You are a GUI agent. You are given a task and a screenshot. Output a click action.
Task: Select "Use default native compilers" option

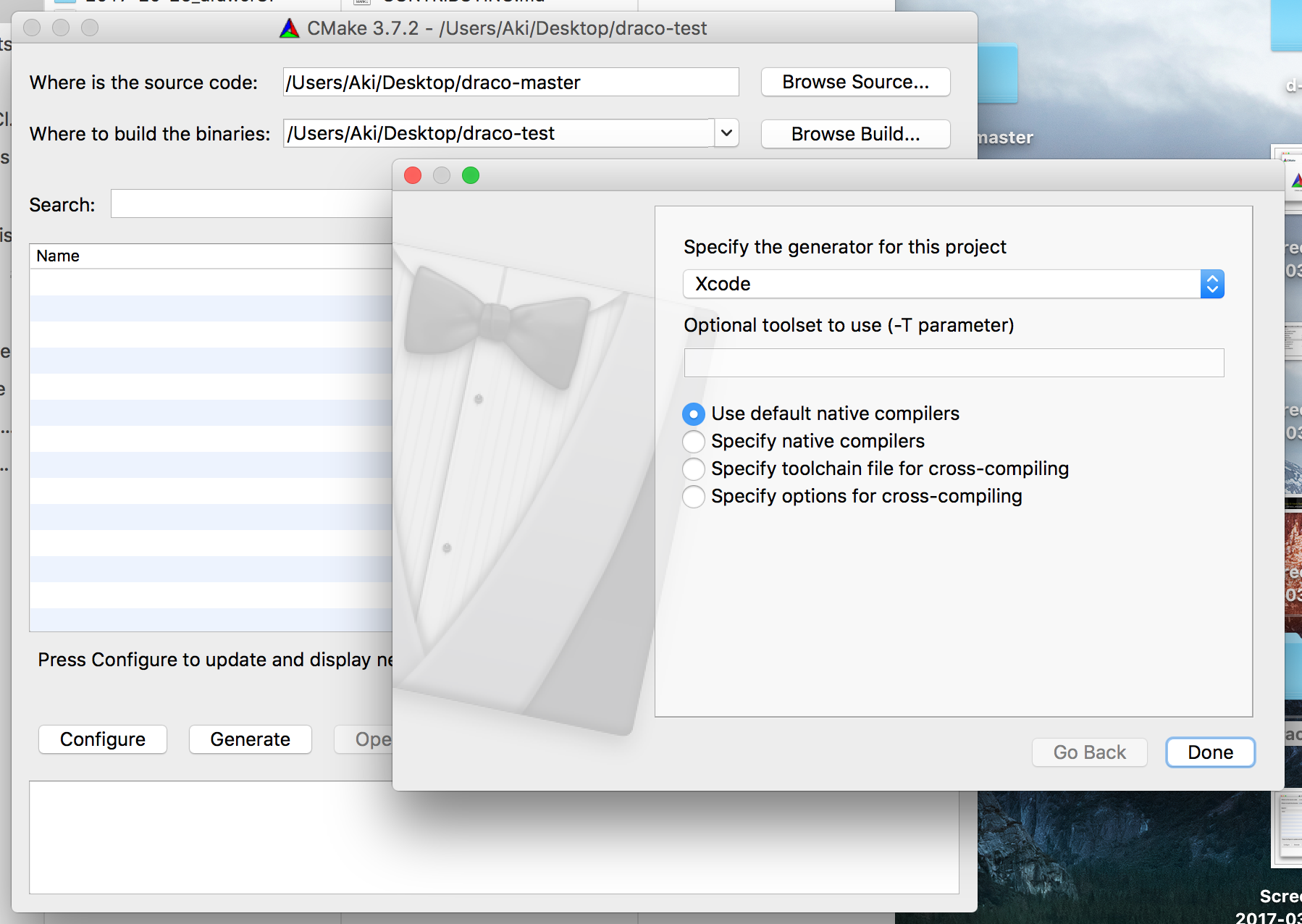[694, 414]
